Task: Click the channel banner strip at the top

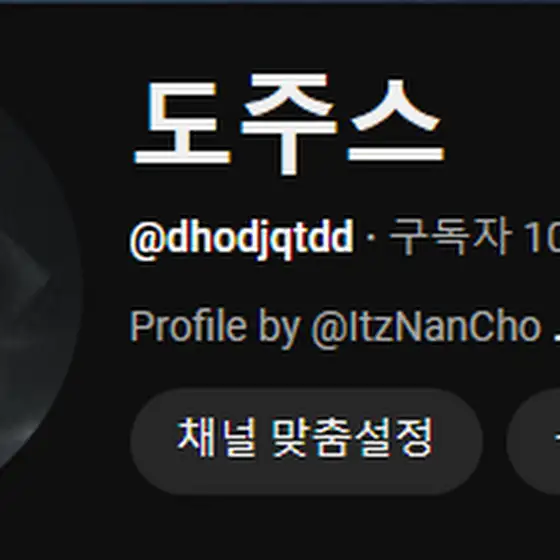Action: (x=280, y=2)
